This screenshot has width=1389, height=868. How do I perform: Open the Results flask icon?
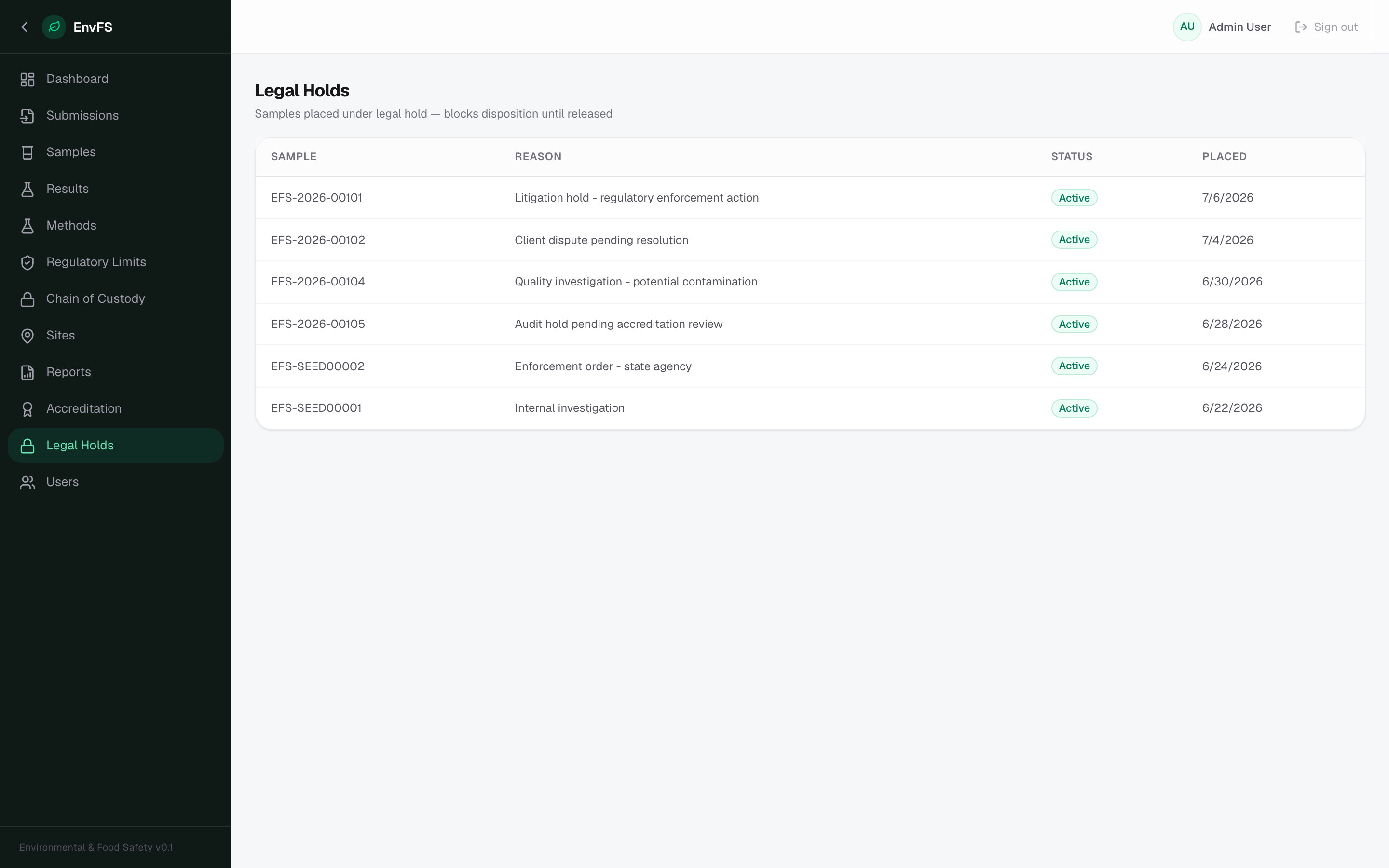(27, 190)
